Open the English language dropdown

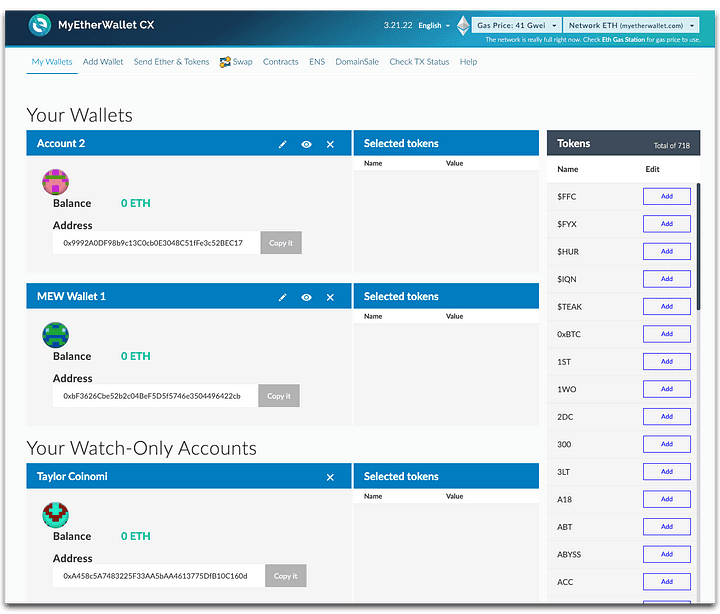point(434,26)
